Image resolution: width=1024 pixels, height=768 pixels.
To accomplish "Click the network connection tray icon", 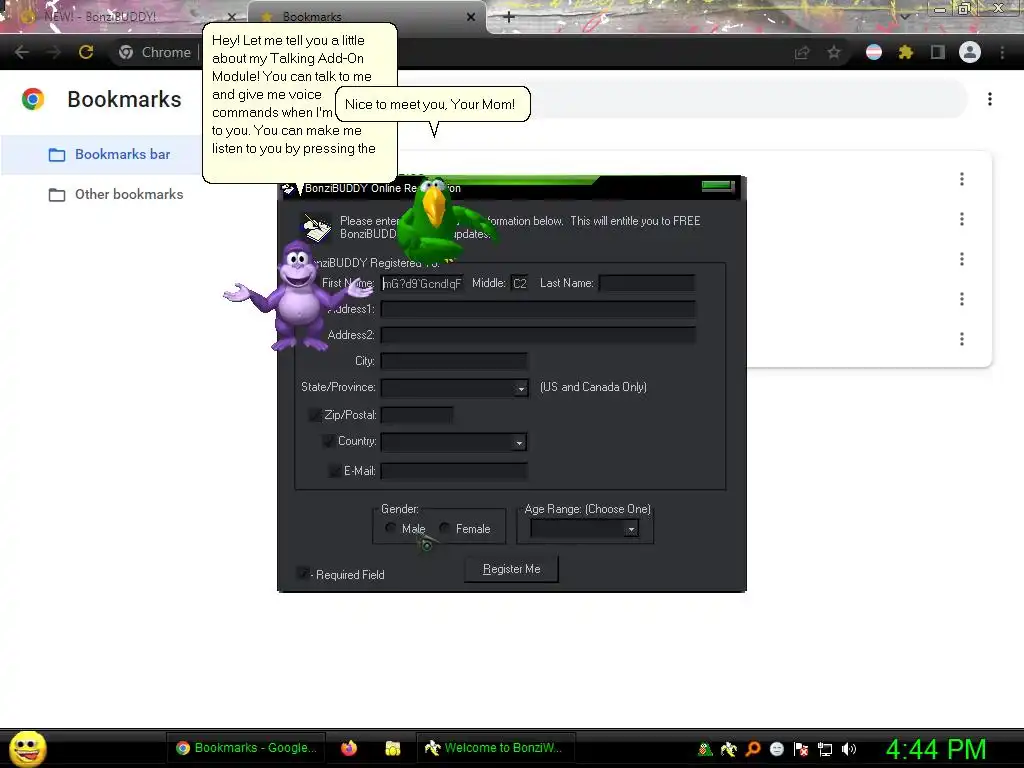I will click(x=825, y=749).
